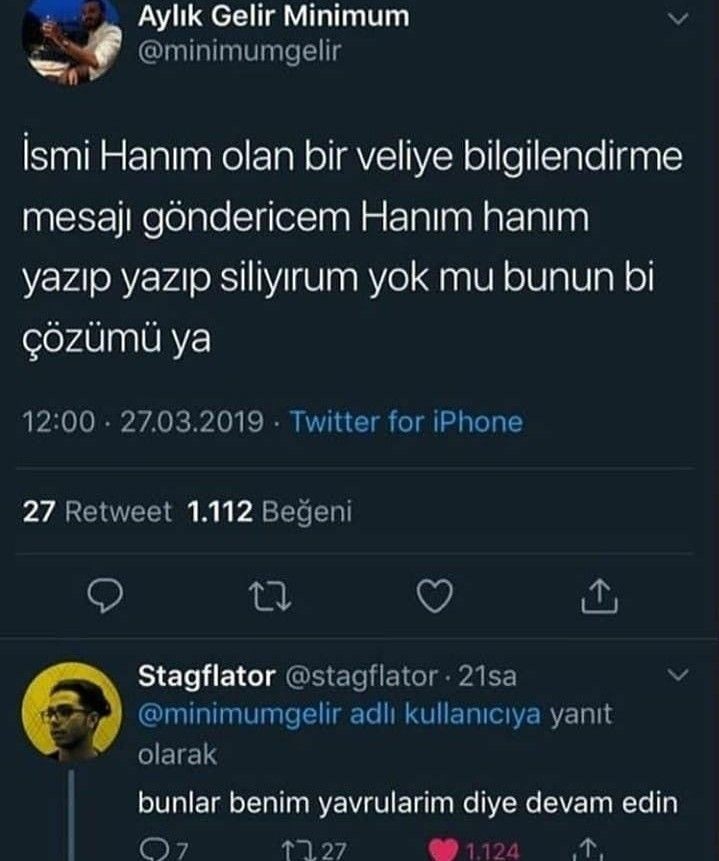This screenshot has height=861, width=719.
Task: Expand options menu on Stagflator reply
Action: point(678,677)
